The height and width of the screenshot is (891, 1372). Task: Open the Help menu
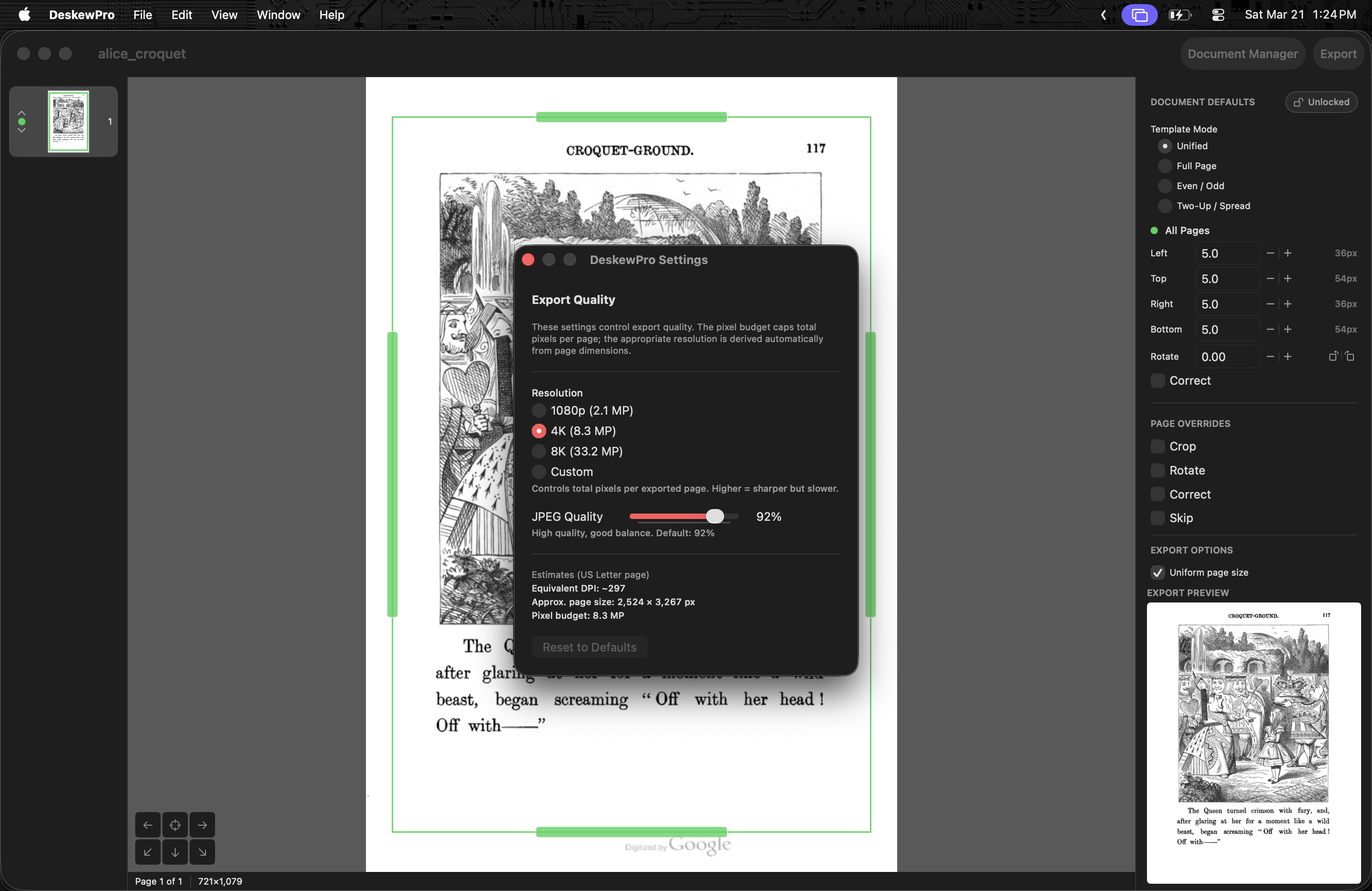pos(332,15)
